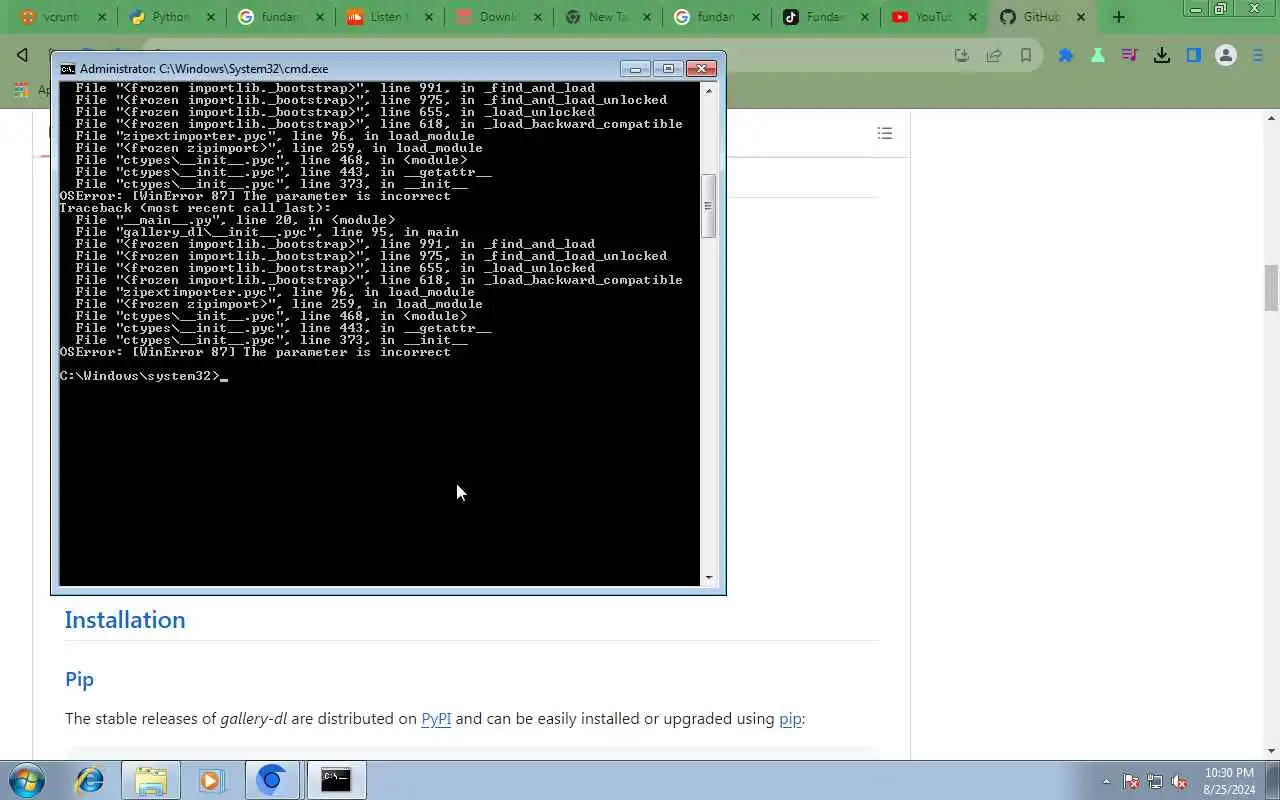Open a new browser tab with plus
Viewport: 1280px width, 800px height.
[x=1119, y=17]
